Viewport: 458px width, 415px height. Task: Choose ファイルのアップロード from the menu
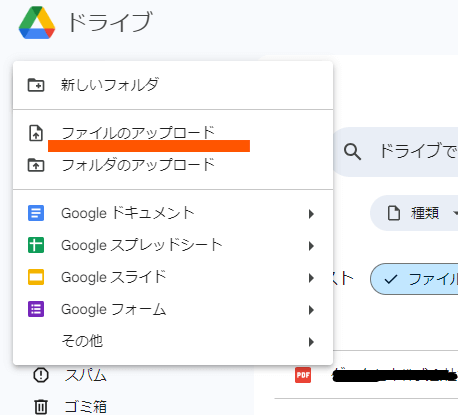pyautogui.click(x=173, y=133)
